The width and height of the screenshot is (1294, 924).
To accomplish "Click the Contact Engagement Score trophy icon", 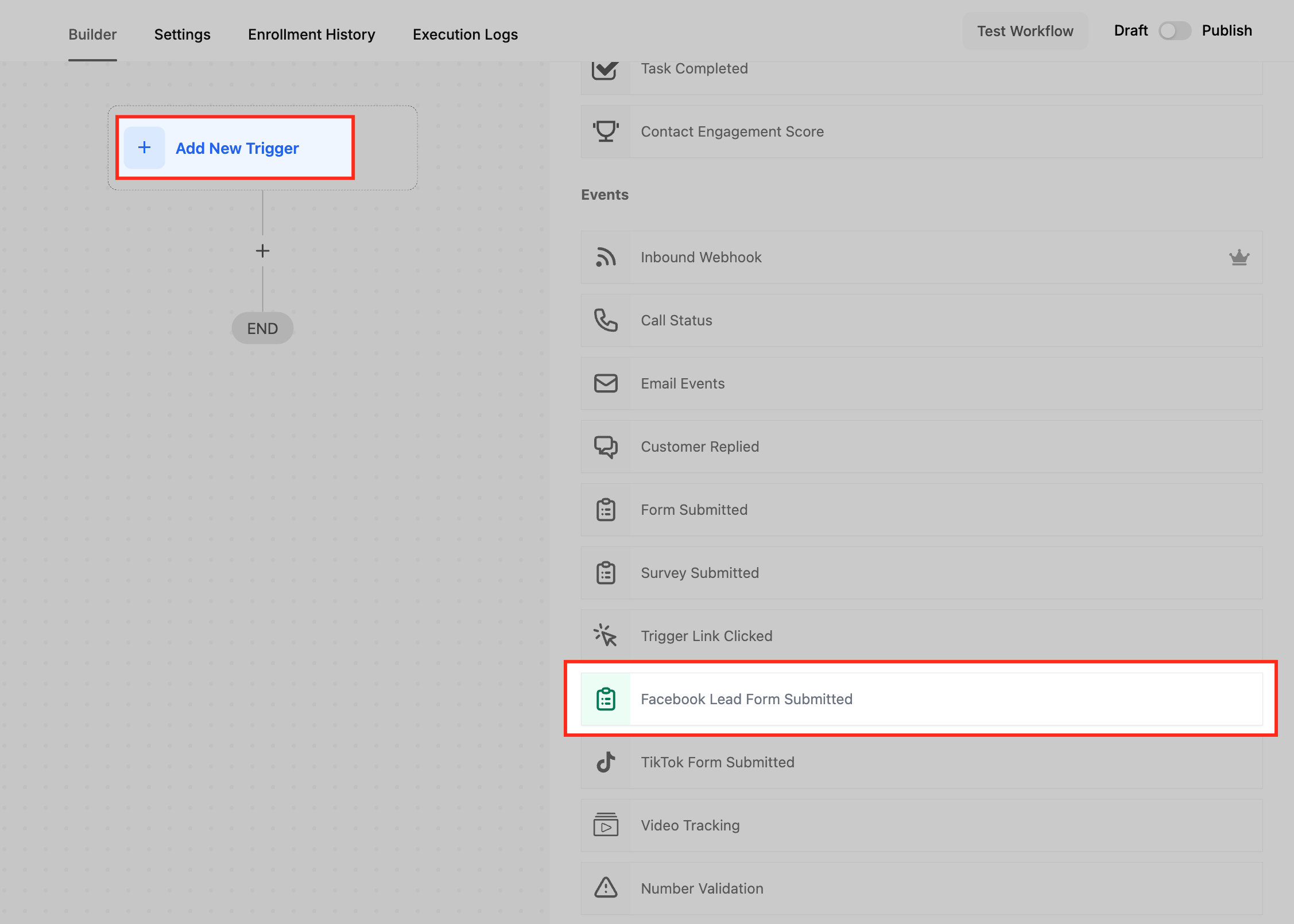I will coord(605,131).
